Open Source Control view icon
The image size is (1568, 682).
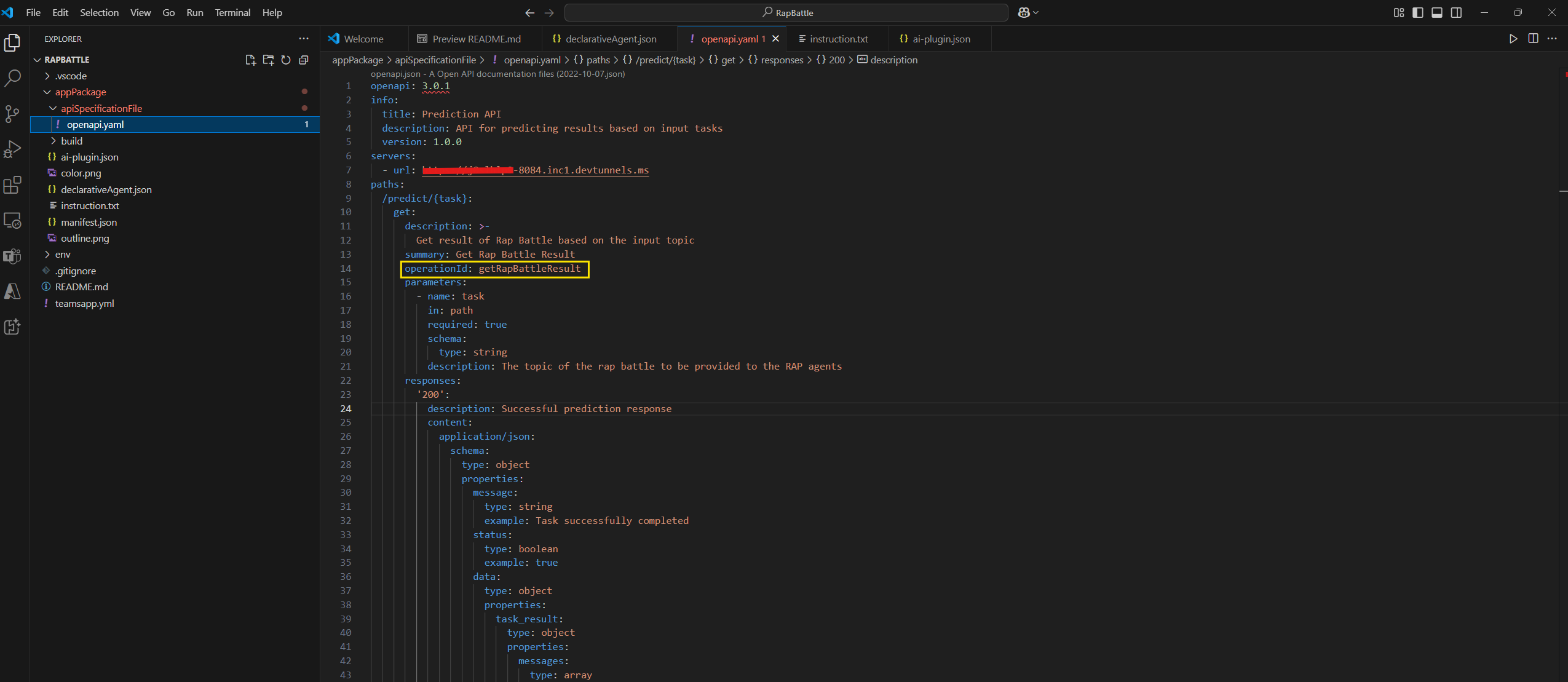click(x=12, y=114)
